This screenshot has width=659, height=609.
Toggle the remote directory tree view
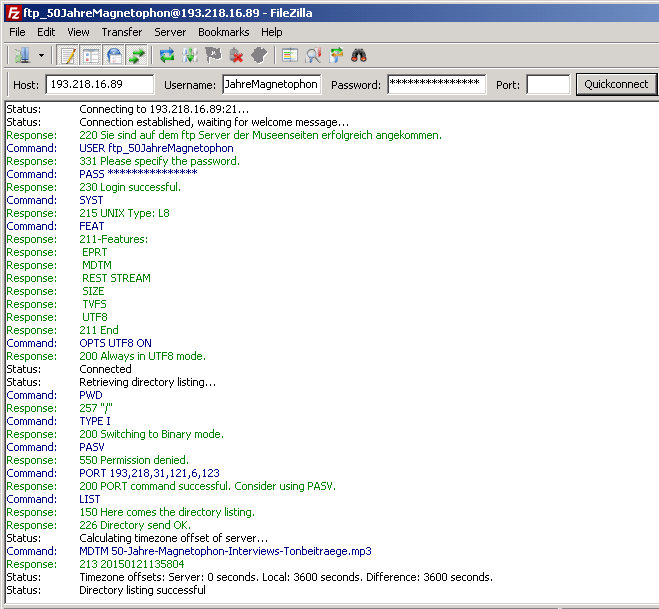pyautogui.click(x=113, y=55)
